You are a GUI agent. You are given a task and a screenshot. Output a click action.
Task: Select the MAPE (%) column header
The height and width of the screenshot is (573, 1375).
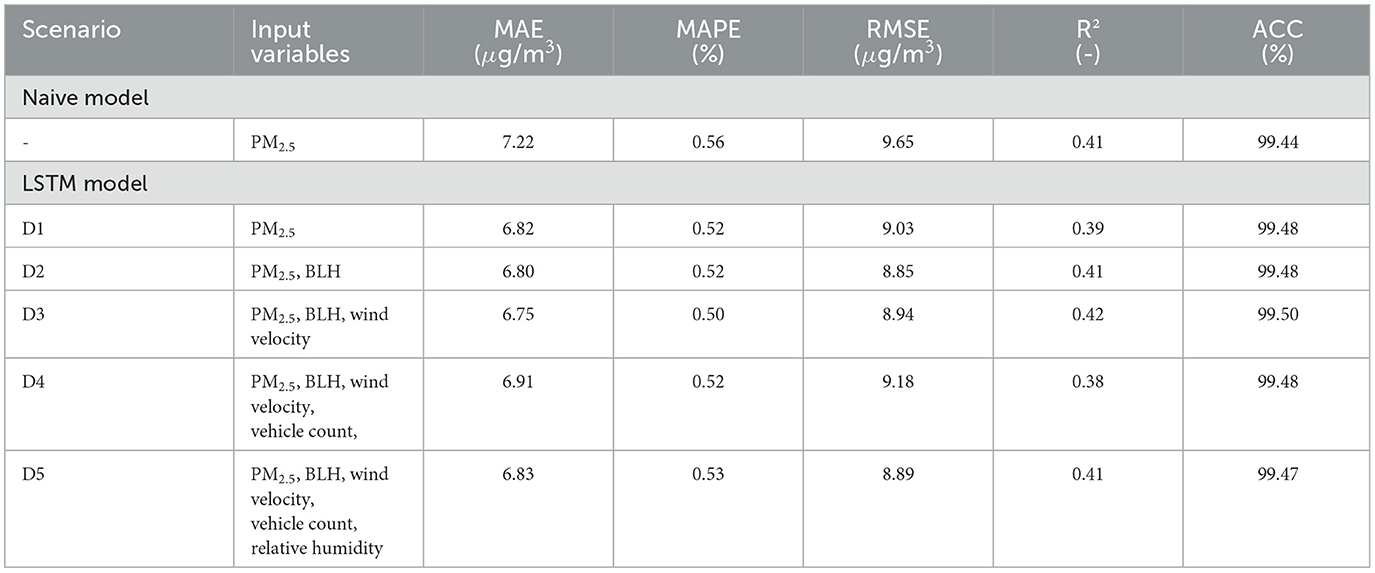[708, 41]
